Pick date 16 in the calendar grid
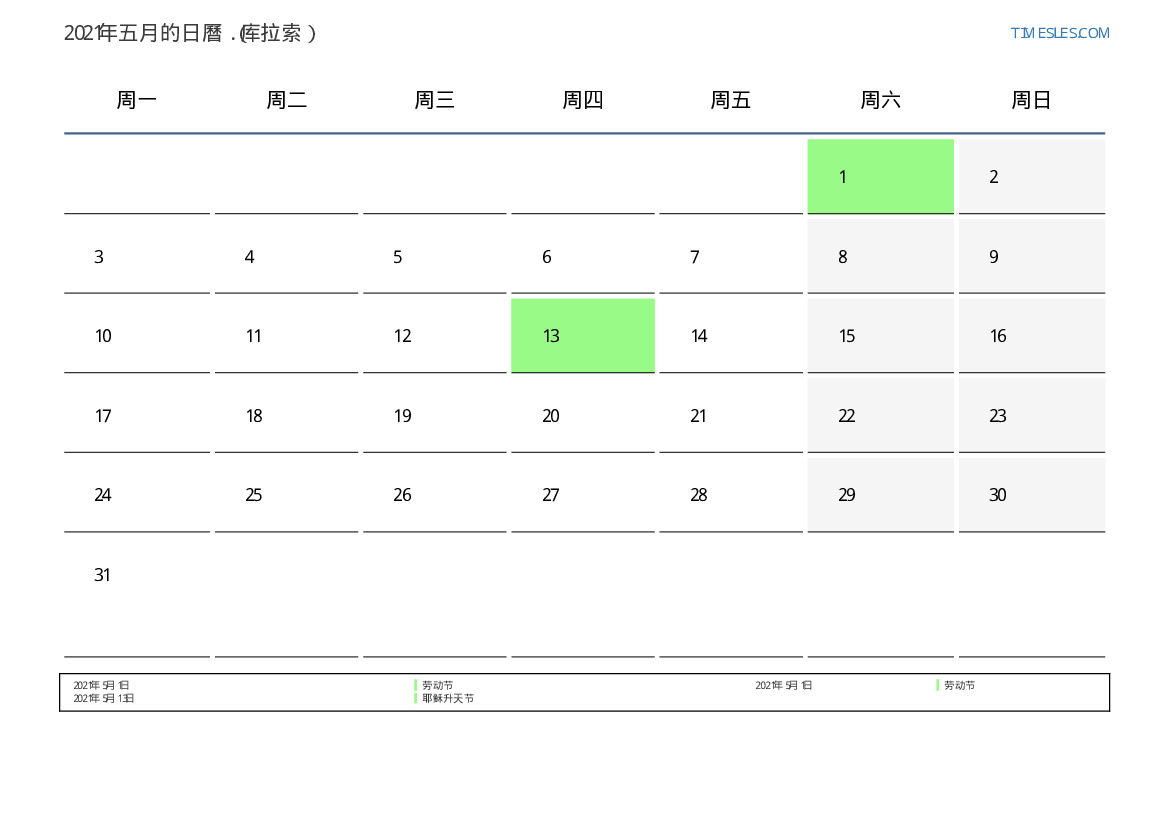Screen dimensions: 1169x827 [x=1032, y=336]
